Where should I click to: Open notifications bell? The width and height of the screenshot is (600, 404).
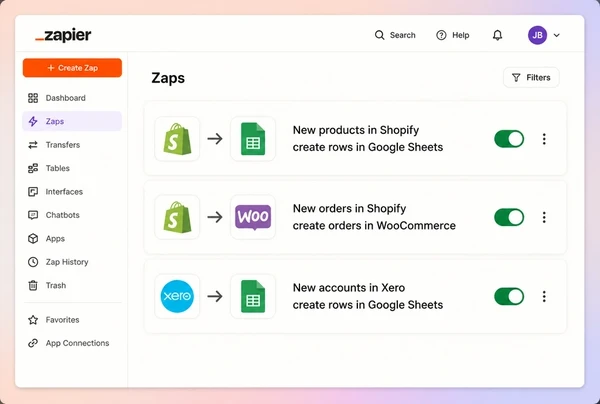(x=497, y=35)
